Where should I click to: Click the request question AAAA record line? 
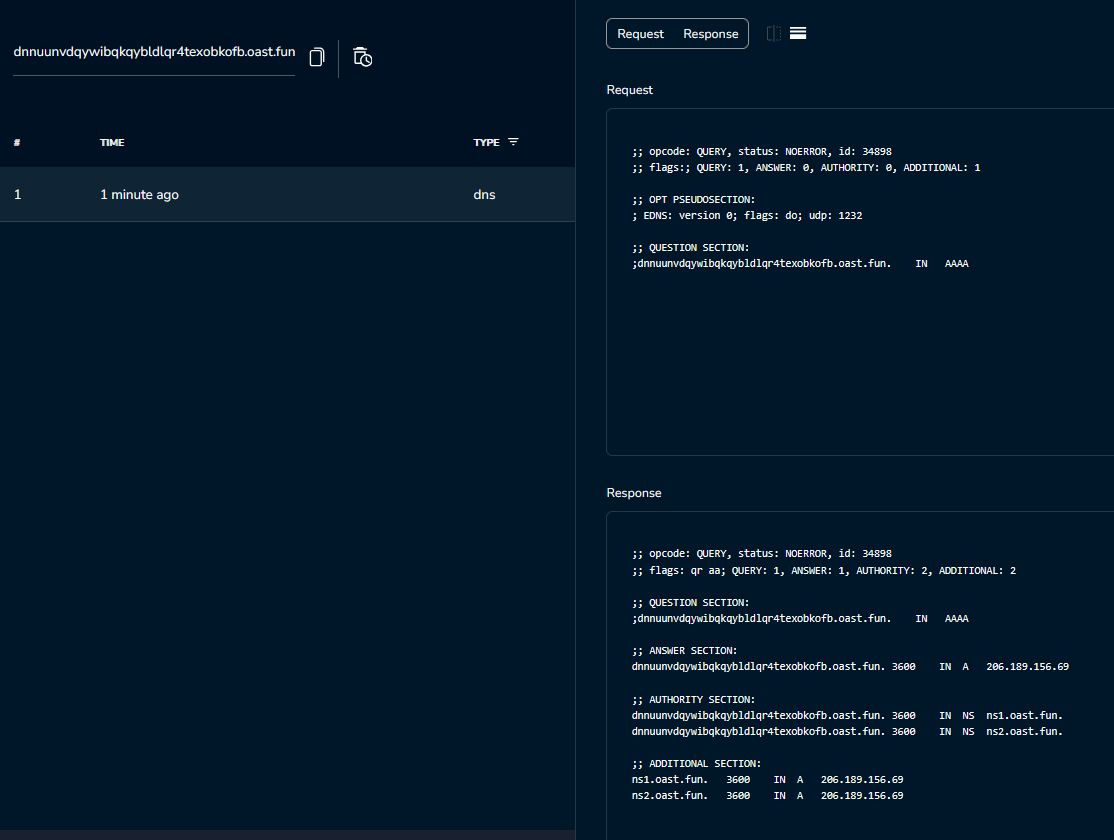800,264
